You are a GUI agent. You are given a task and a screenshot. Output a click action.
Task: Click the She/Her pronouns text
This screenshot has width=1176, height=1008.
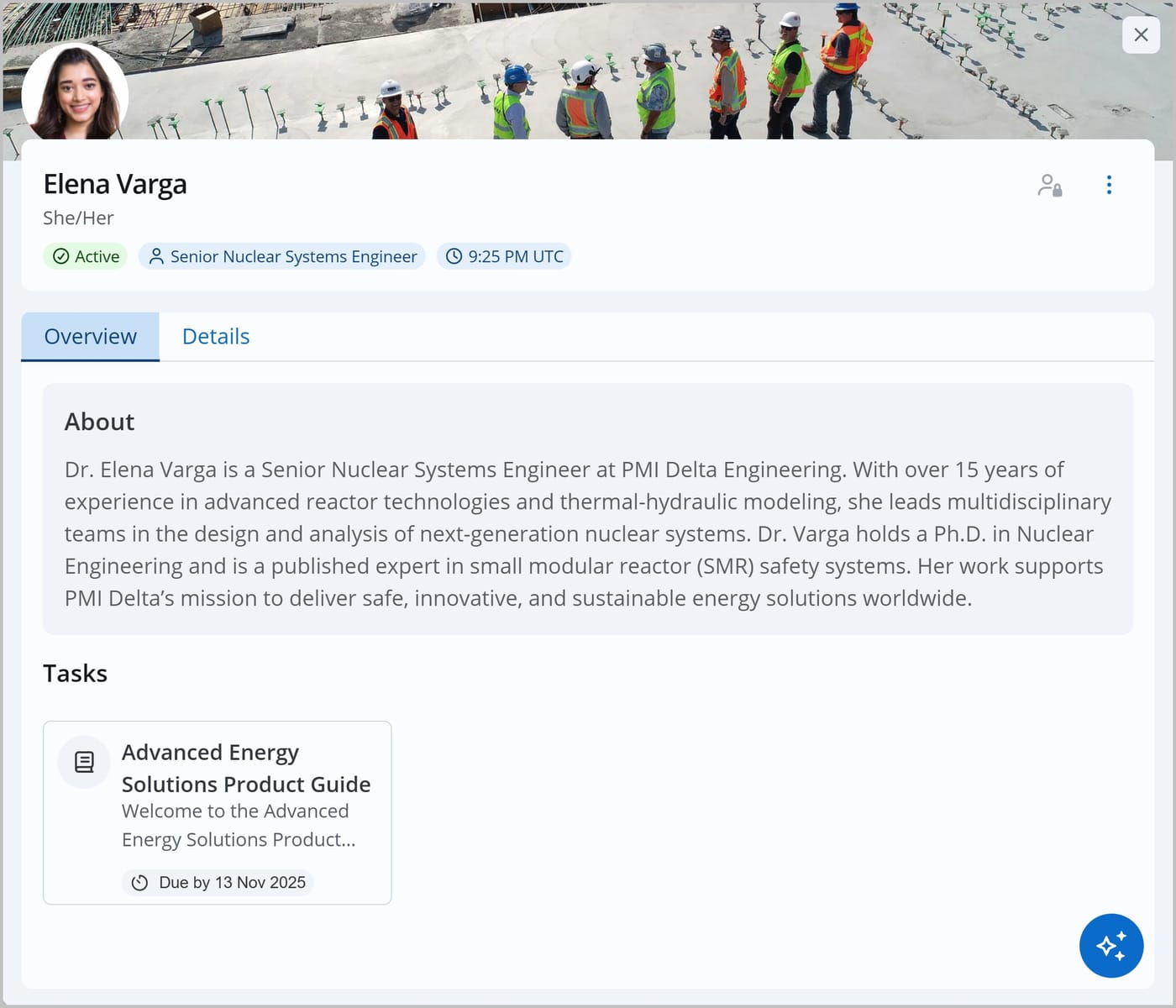pyautogui.click(x=78, y=218)
